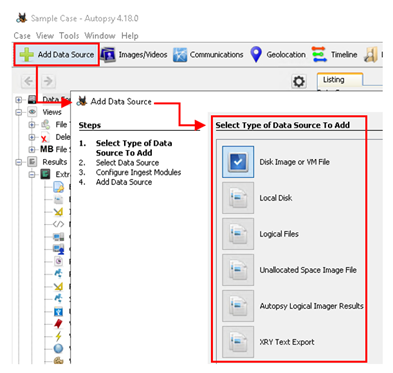
Task: Click the MB File Size icon
Action: [46, 149]
